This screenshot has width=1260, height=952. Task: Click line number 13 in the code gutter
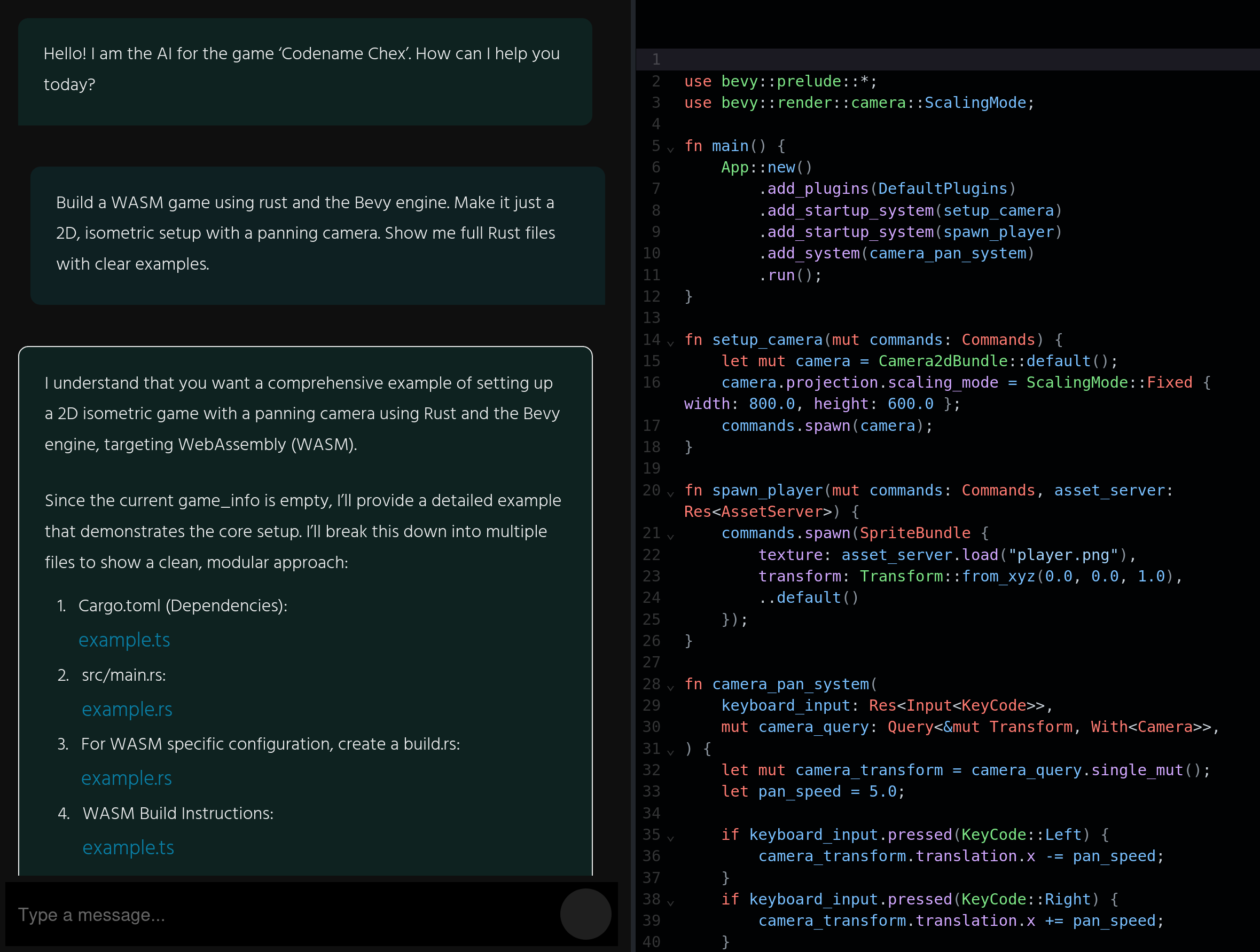pos(651,318)
